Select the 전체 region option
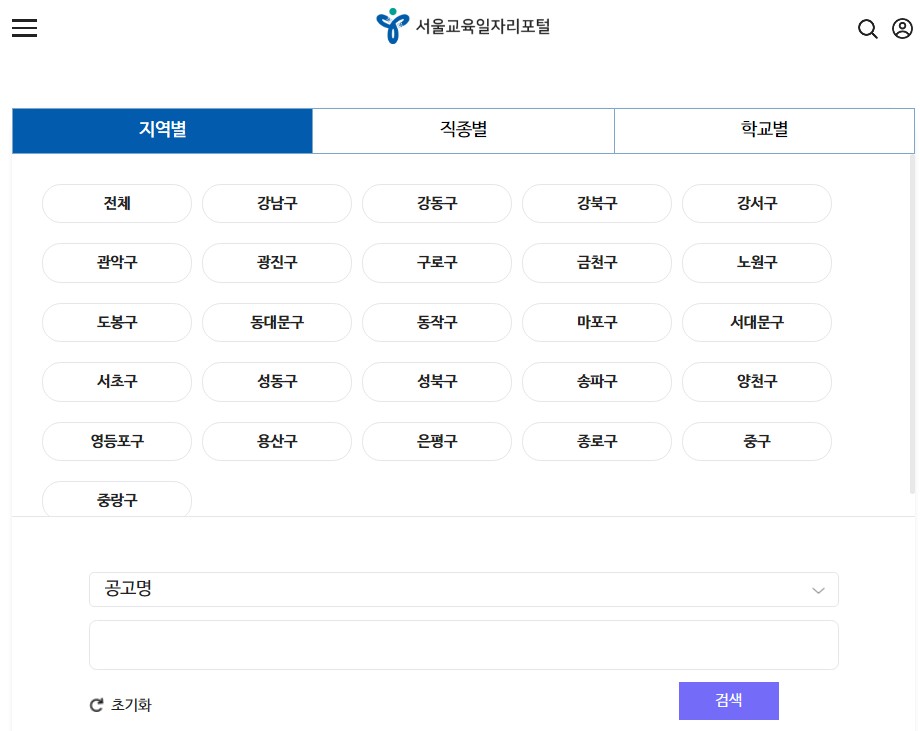Screen dimensions: 920x731 [x=116, y=203]
